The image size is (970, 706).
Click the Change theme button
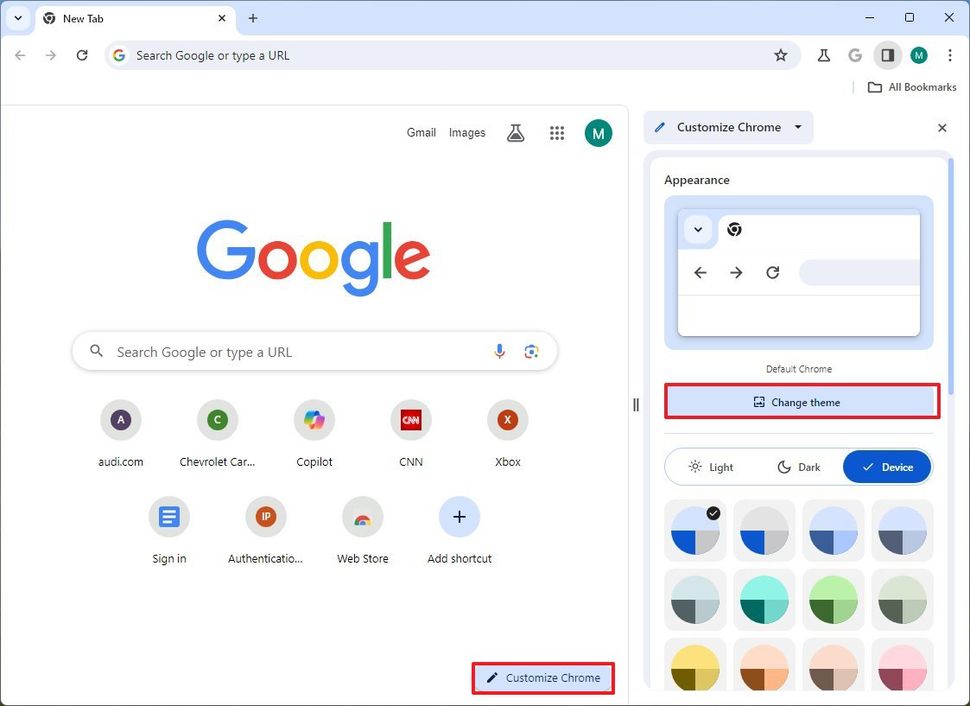point(798,401)
